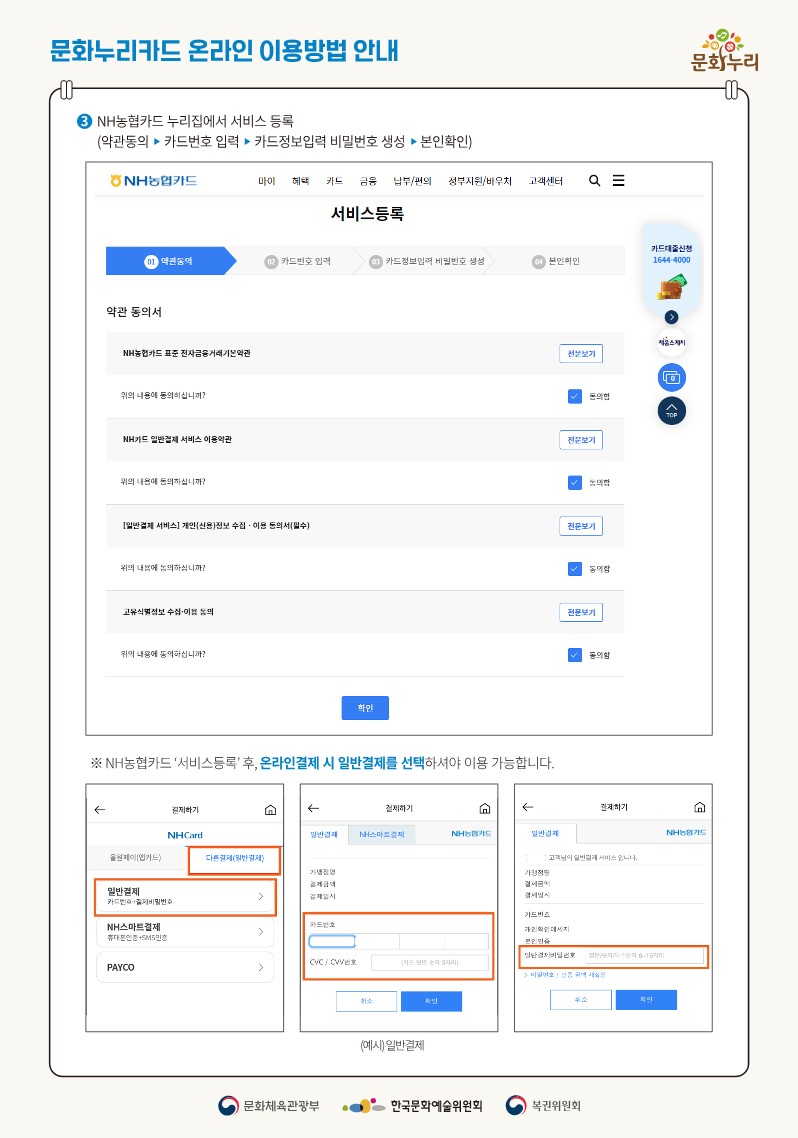Tap home icon on card number entry screen
The height and width of the screenshot is (1138, 798).
(485, 809)
